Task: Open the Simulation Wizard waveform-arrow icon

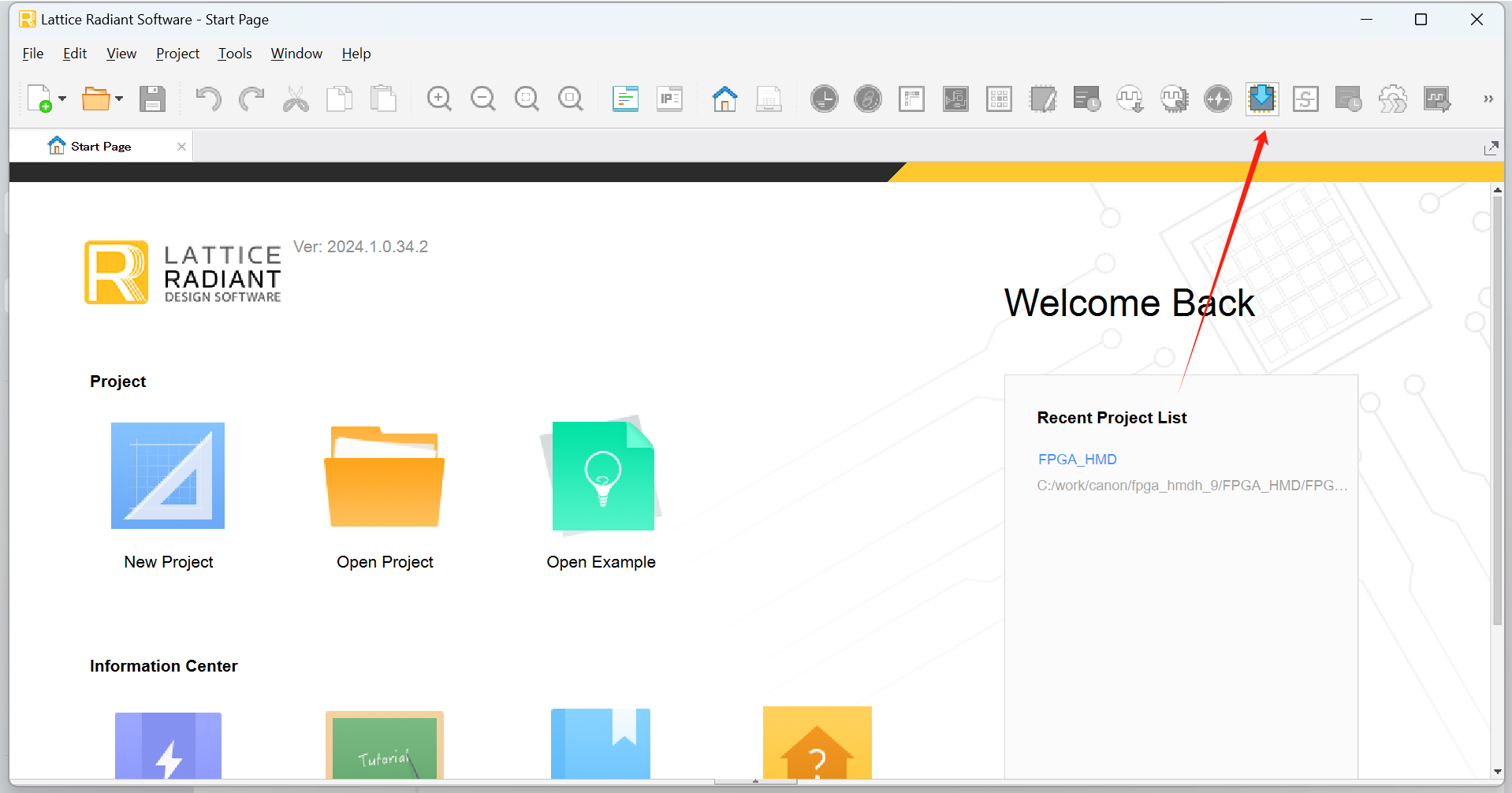Action: pyautogui.click(x=1436, y=99)
